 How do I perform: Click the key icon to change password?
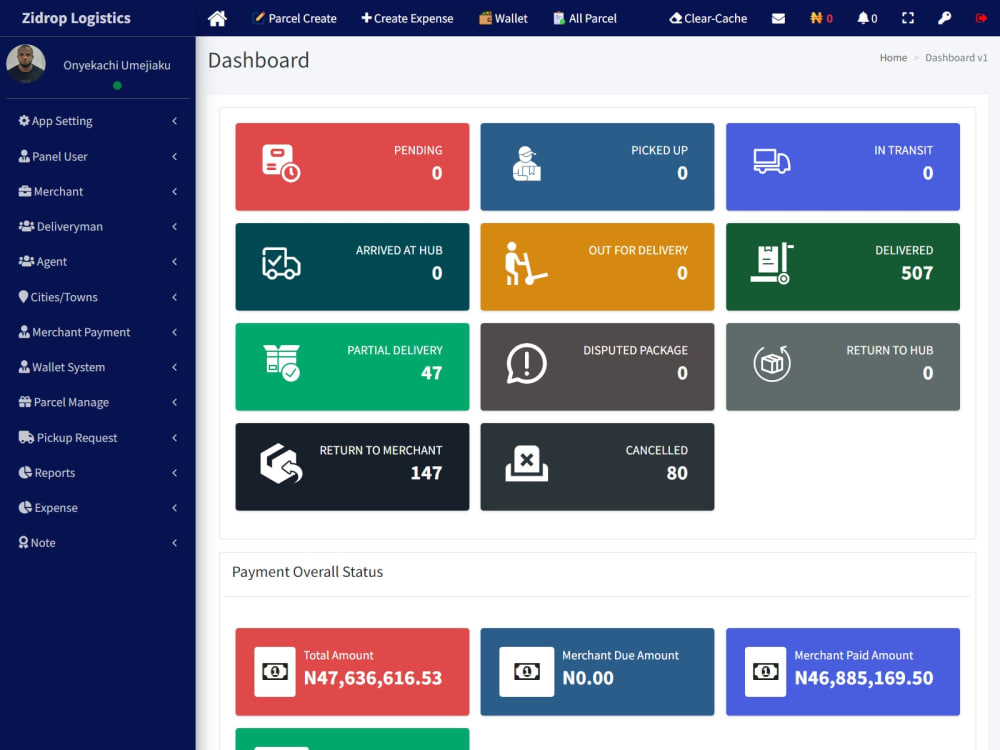[945, 18]
